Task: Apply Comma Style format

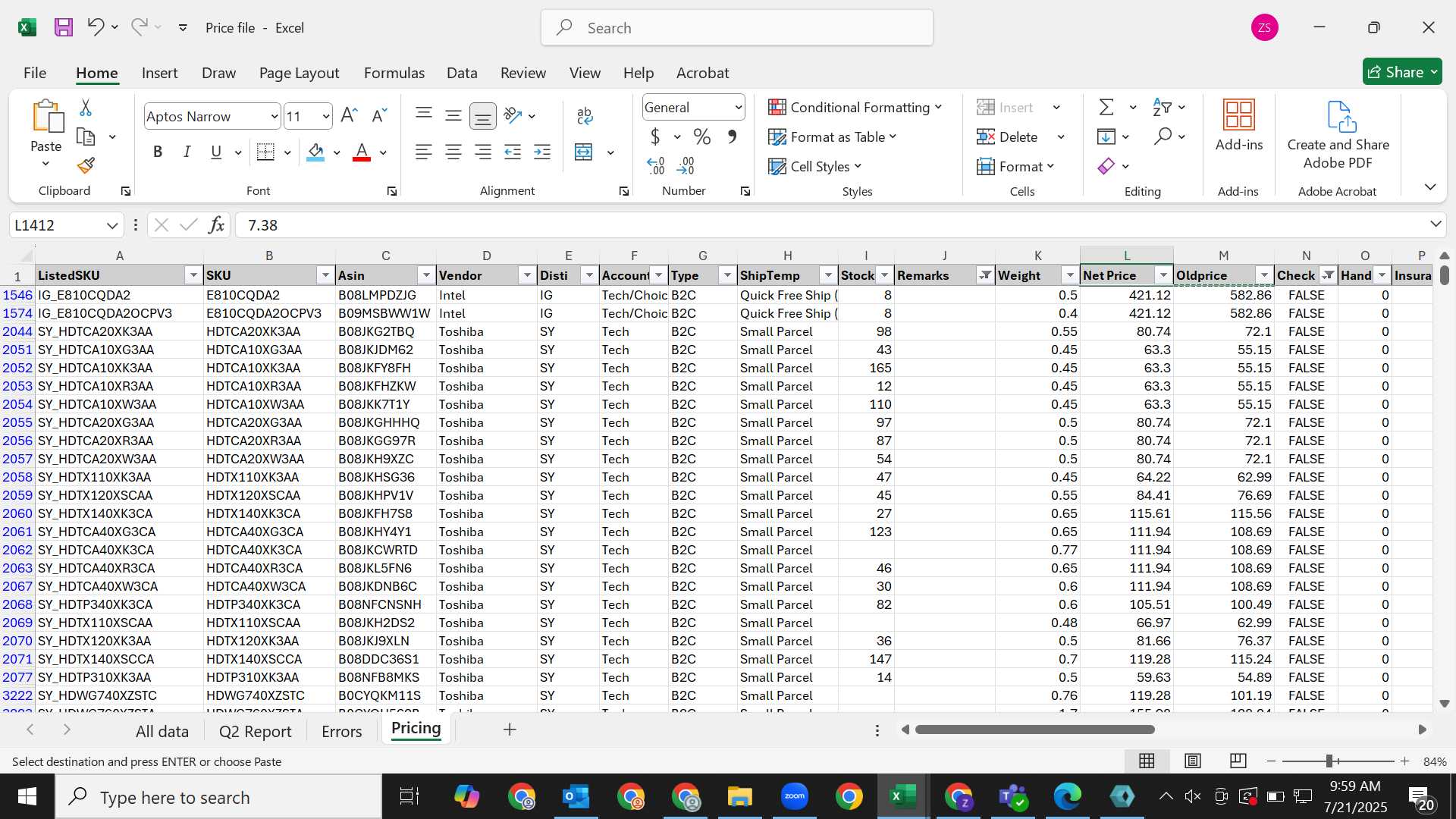Action: coord(732,137)
